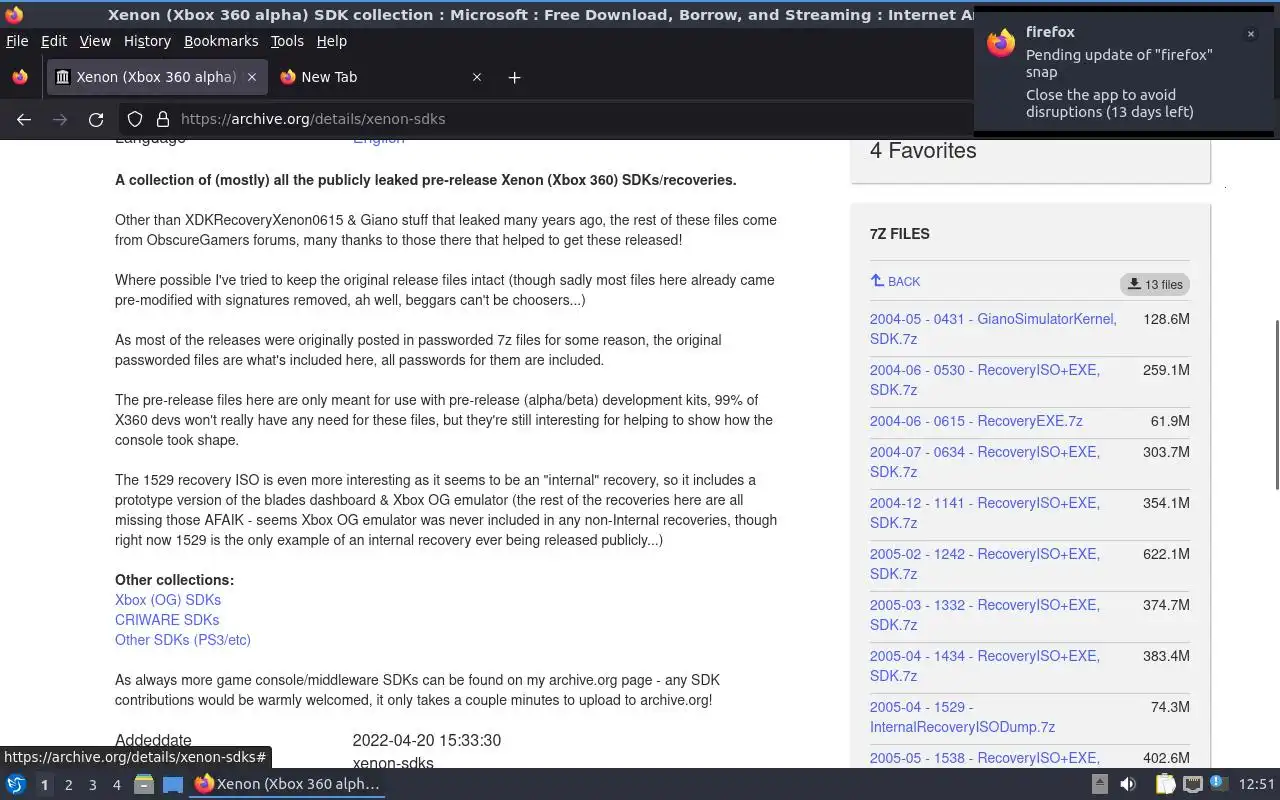Switch to workspace 2
The image size is (1280, 800).
[x=68, y=785]
